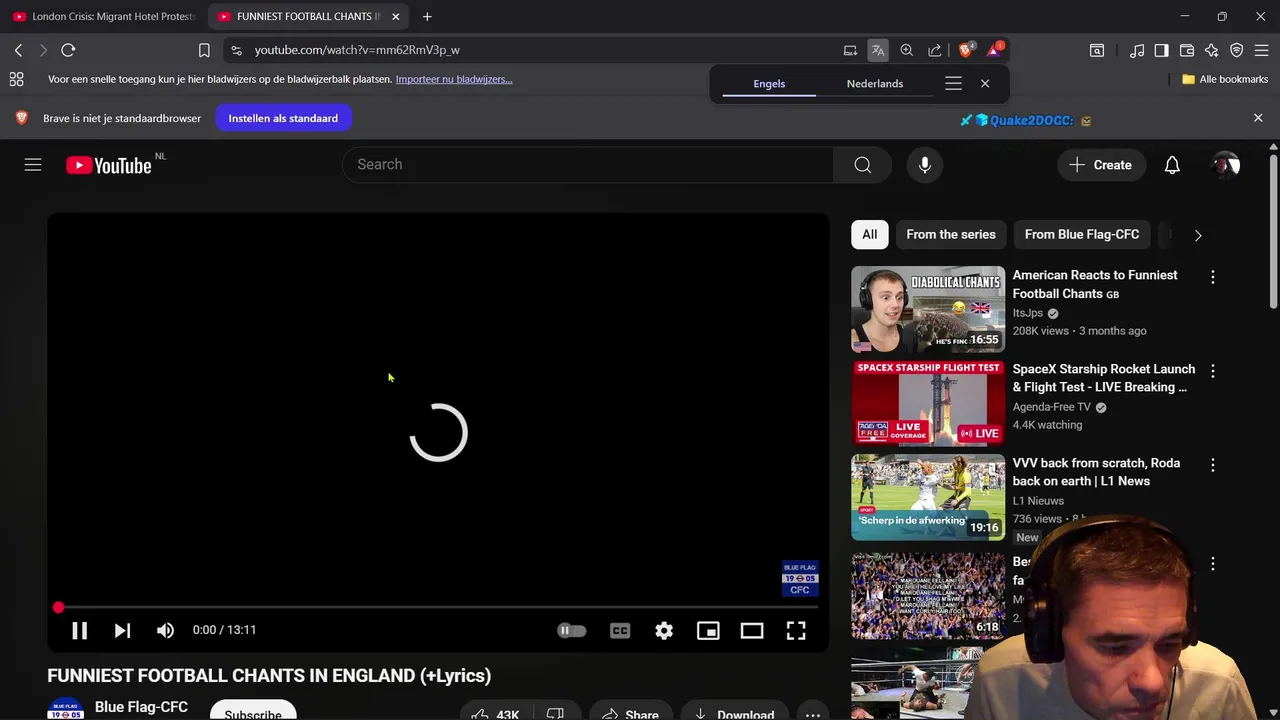Bookmark this page icon
The image size is (1280, 720).
coord(204,50)
